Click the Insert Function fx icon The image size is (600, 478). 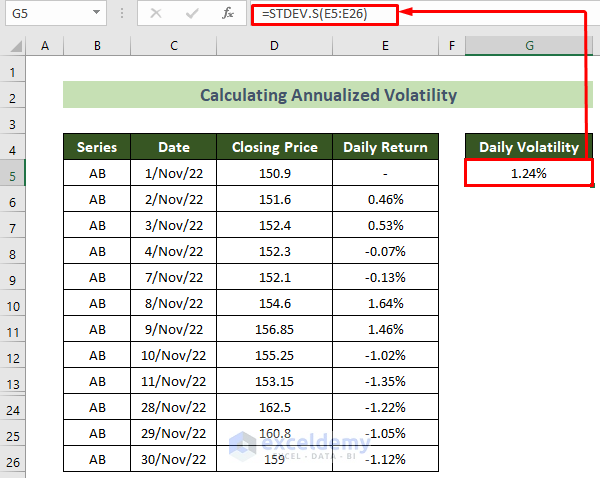click(228, 14)
